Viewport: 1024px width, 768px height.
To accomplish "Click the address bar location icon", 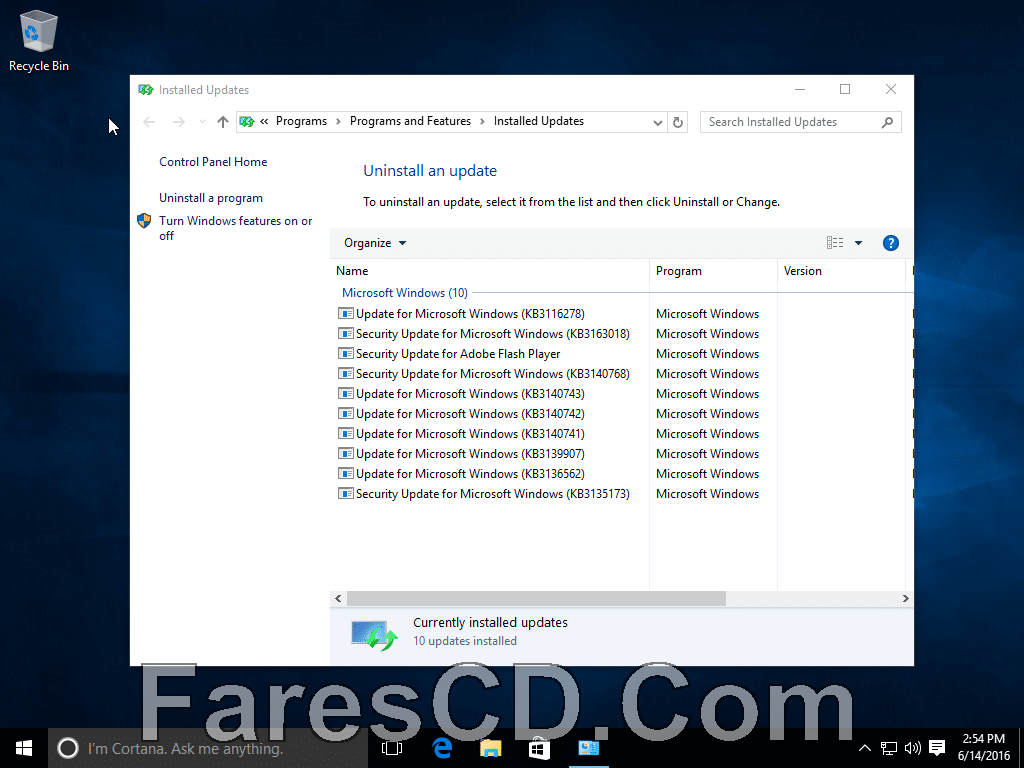I will coord(247,121).
